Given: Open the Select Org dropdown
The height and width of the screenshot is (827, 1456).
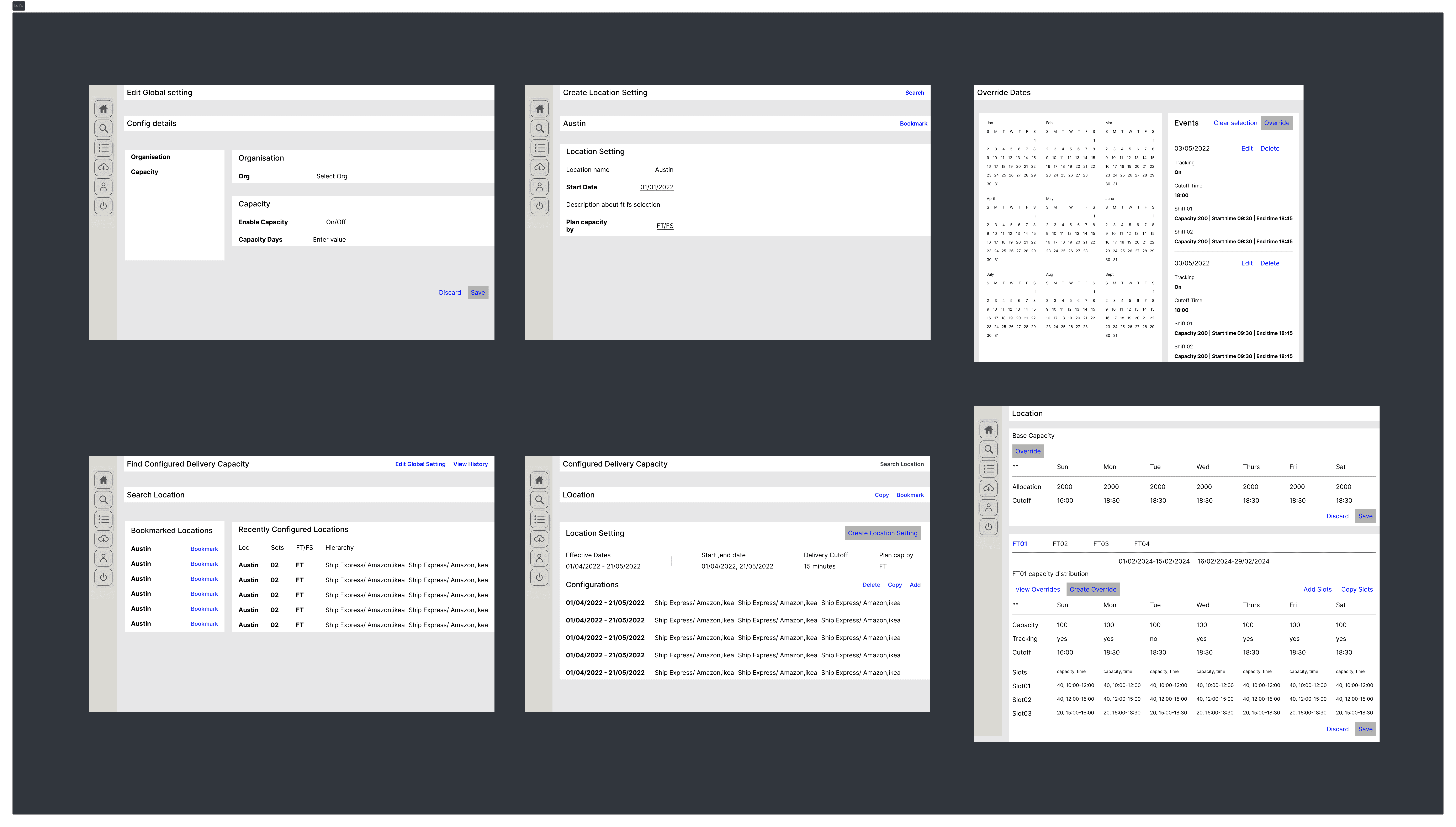Looking at the screenshot, I should tap(332, 176).
